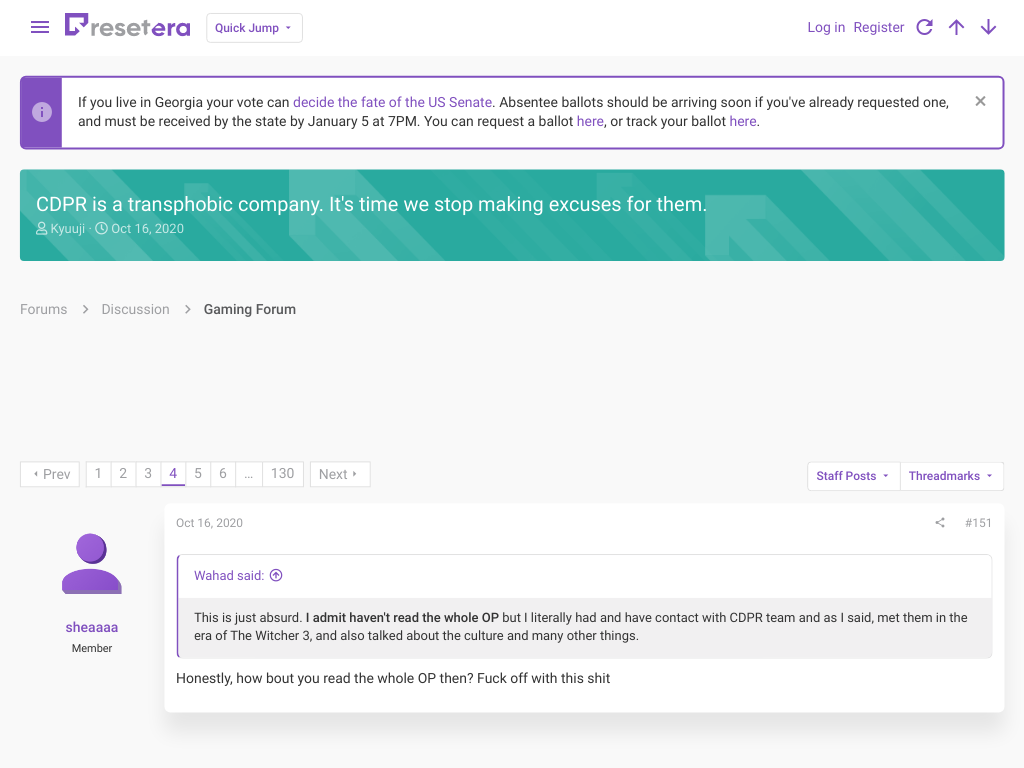Go to previous page with Prev button
Image resolution: width=1024 pixels, height=768 pixels.
point(50,474)
